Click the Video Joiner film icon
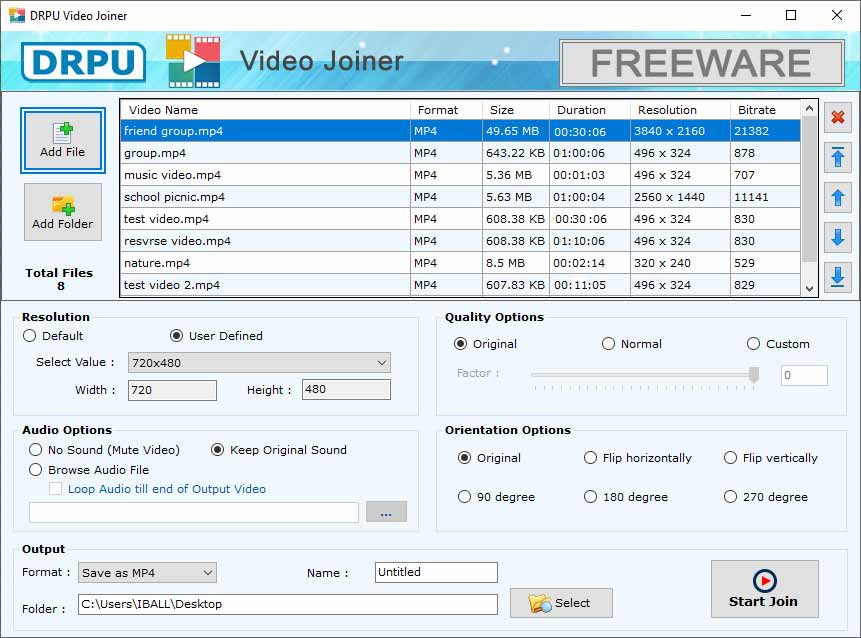 tap(193, 61)
